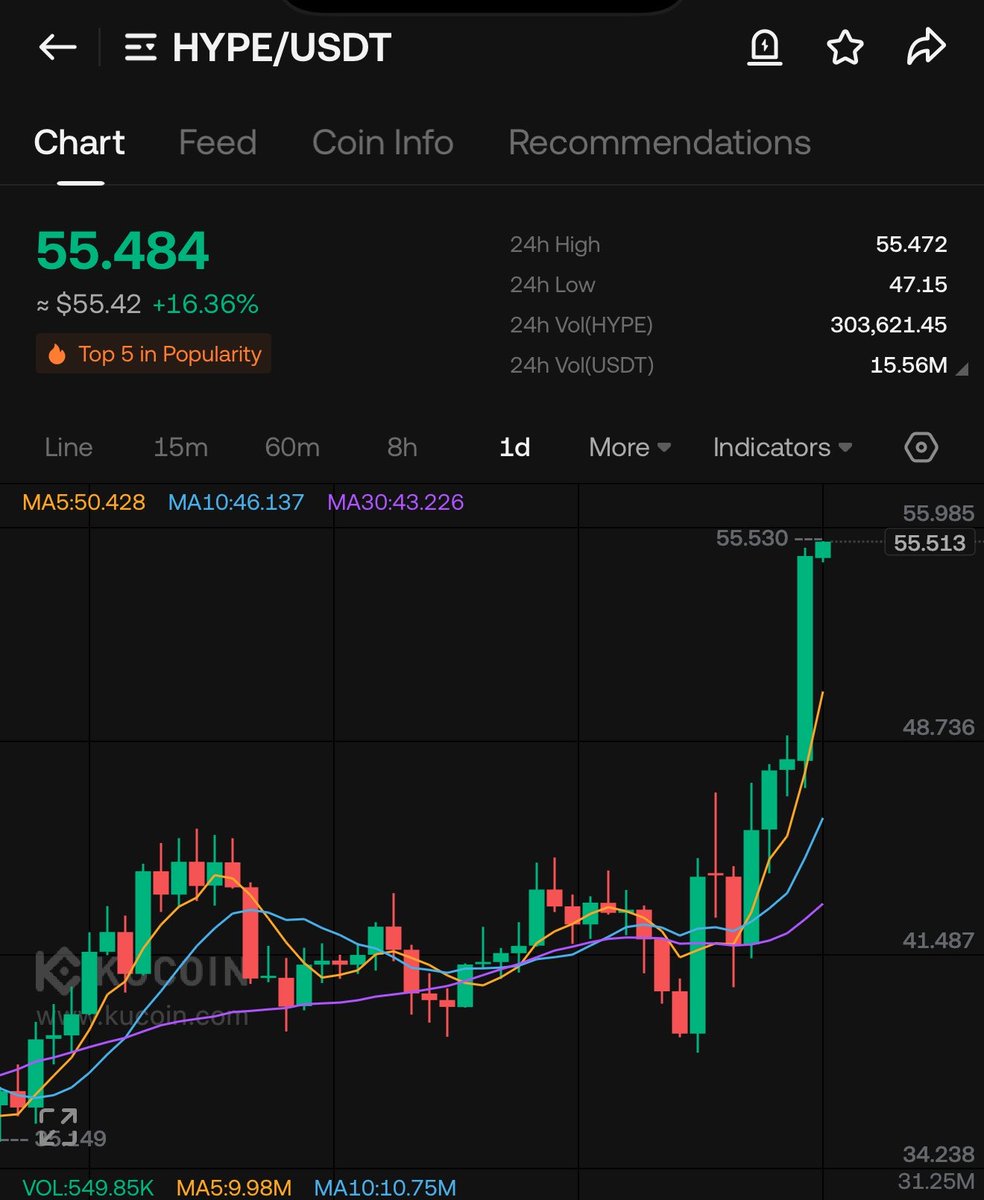Tap the Top 5 in Popularity badge

coord(153,354)
